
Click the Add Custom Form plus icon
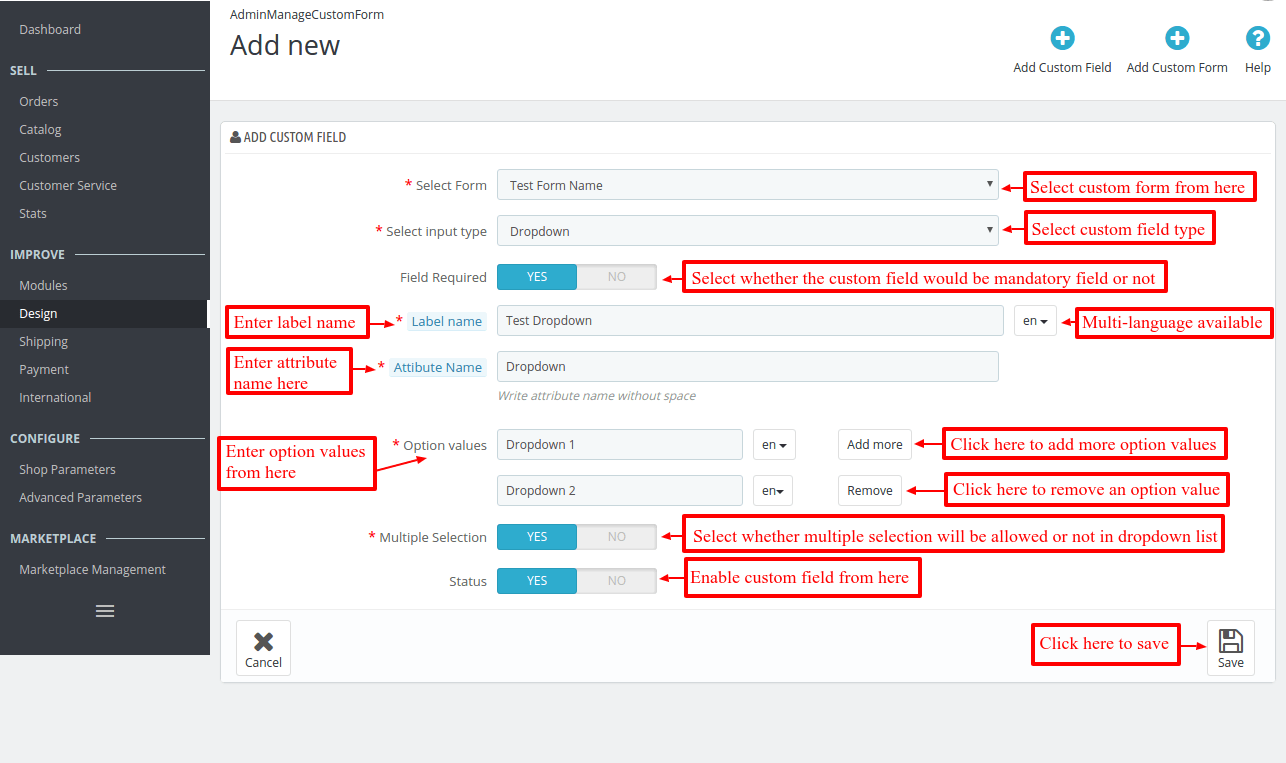click(1177, 36)
